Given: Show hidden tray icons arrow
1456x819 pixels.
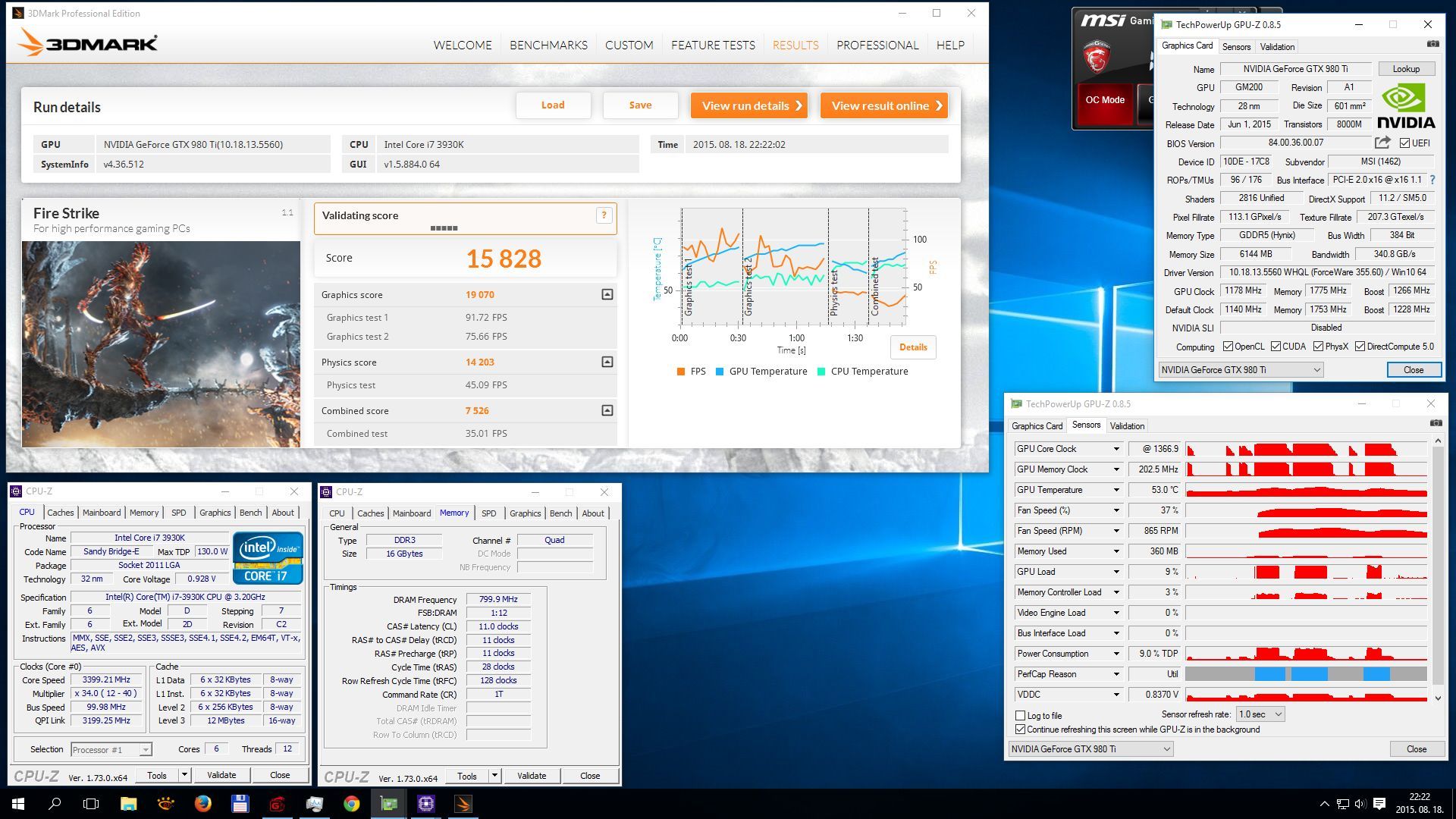Looking at the screenshot, I should click(1324, 804).
